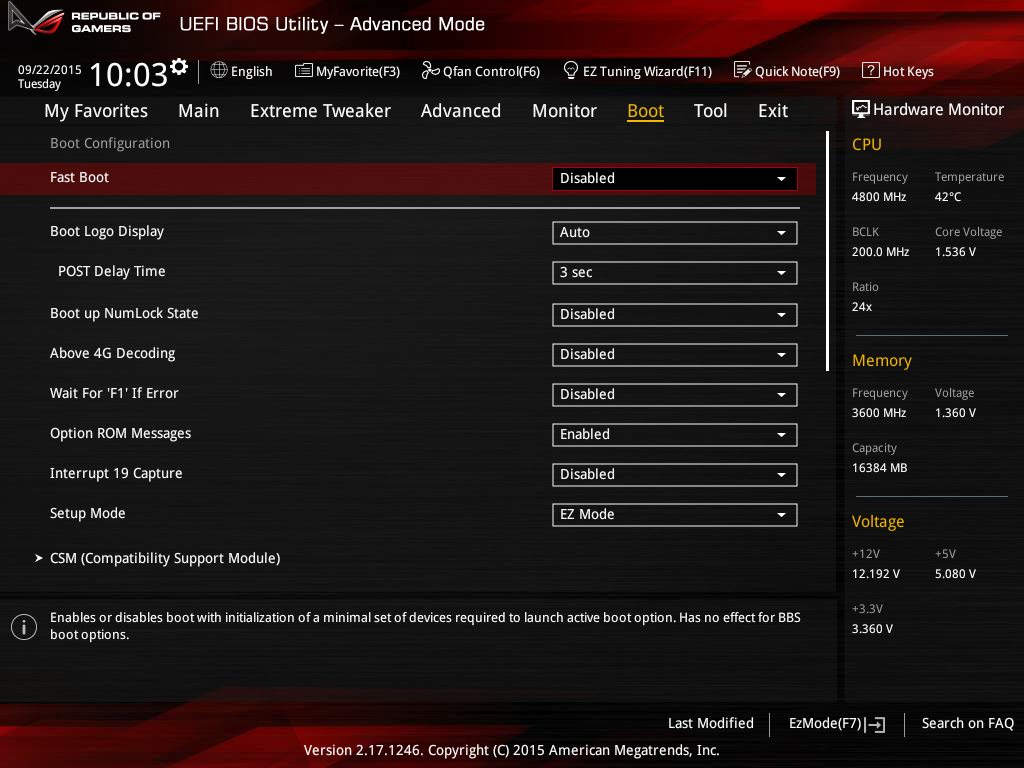Image resolution: width=1024 pixels, height=768 pixels.
Task: Open the Boot up NumLock State dropdown
Action: click(675, 314)
